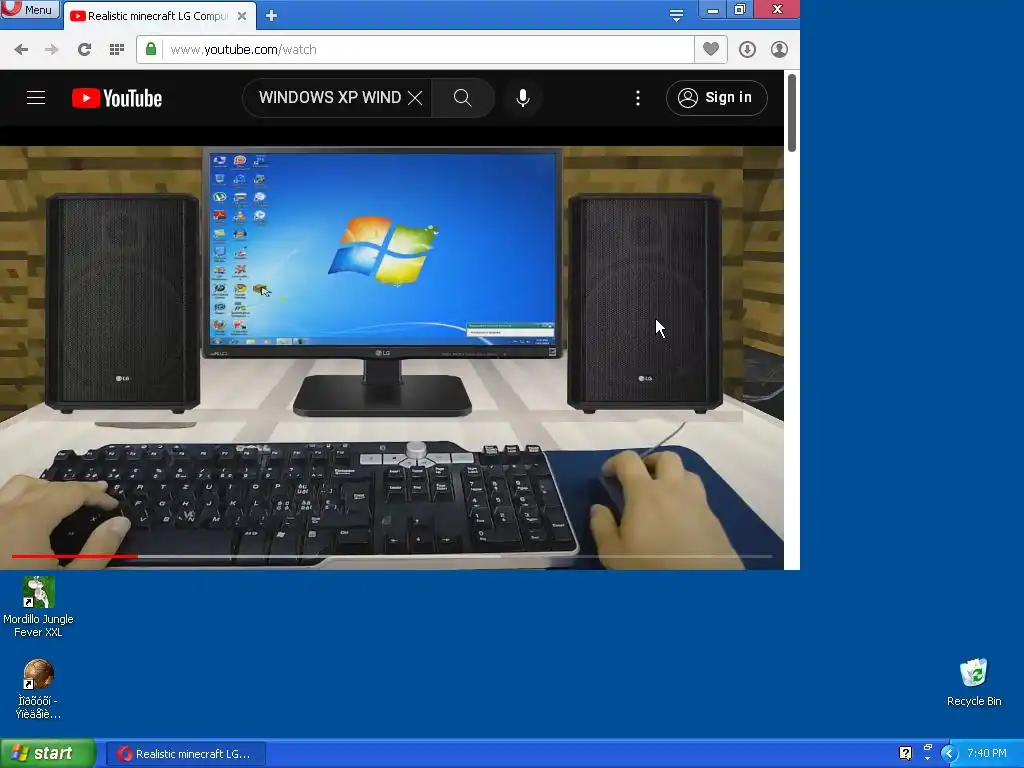Open the Opera tab menu icon
The height and width of the screenshot is (768, 1024).
[x=677, y=15]
